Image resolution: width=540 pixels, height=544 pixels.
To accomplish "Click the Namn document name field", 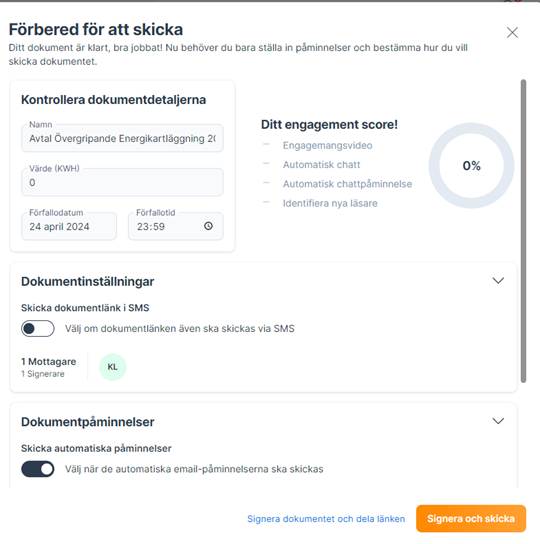I will (x=122, y=138).
